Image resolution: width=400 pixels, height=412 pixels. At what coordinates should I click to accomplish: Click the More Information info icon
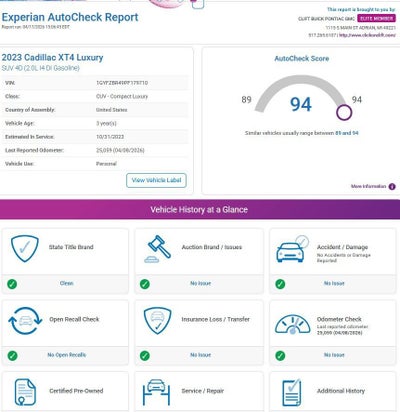click(392, 187)
